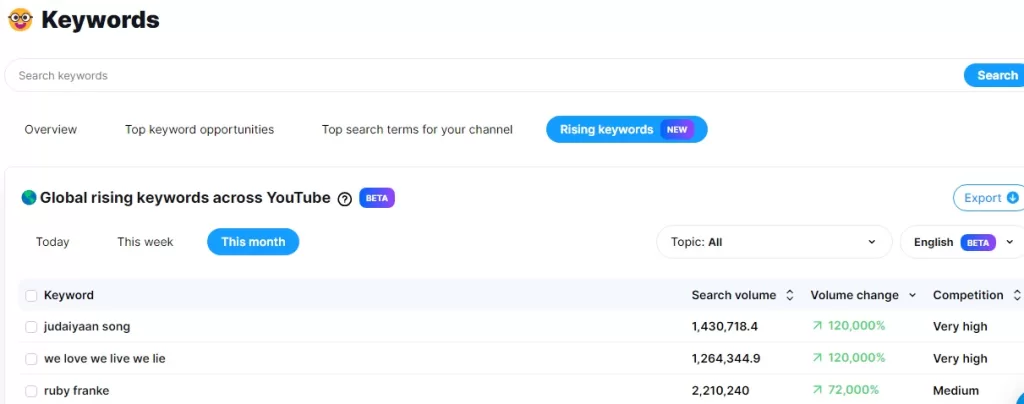Toggle the select-all Keyword checkbox

31,296
